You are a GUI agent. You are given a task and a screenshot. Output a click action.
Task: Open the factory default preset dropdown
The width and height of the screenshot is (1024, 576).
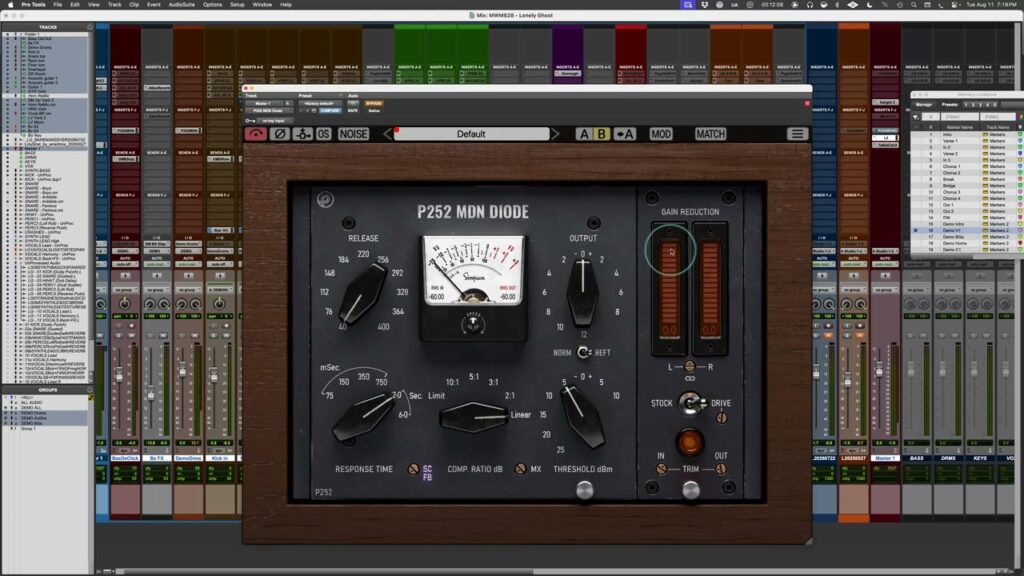[x=320, y=103]
